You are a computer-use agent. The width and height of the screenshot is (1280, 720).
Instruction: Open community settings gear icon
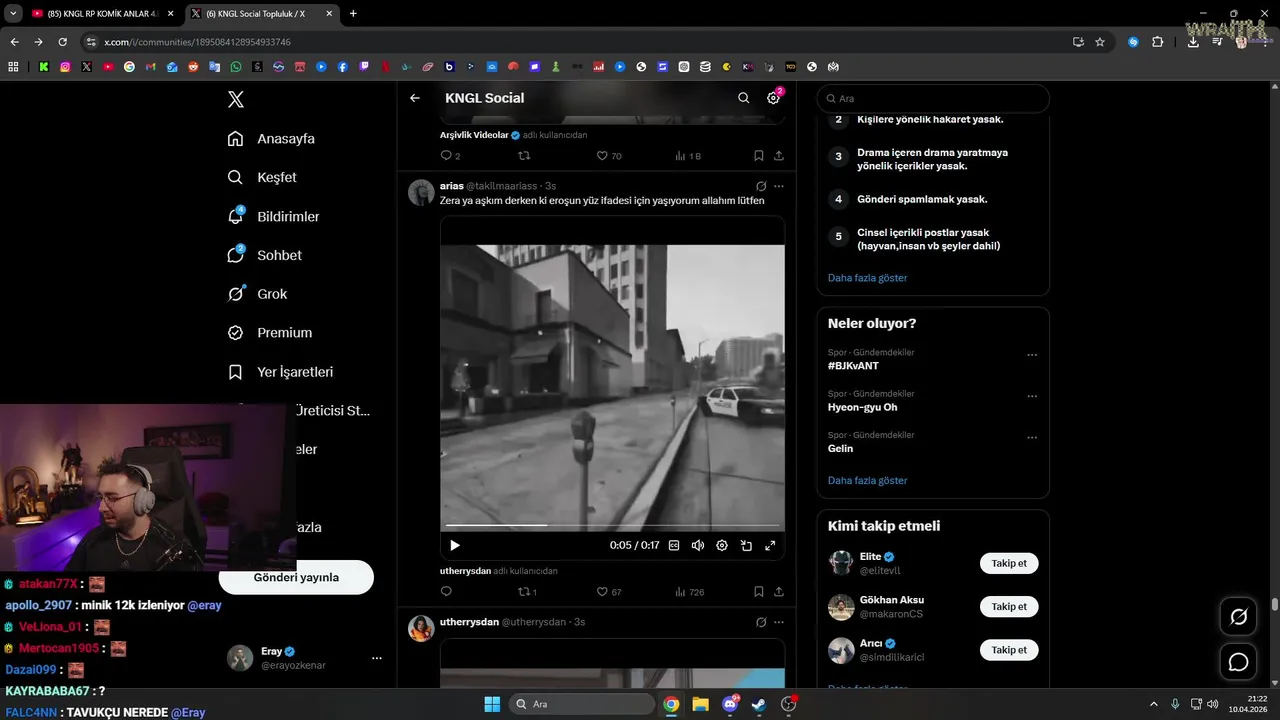tap(773, 98)
